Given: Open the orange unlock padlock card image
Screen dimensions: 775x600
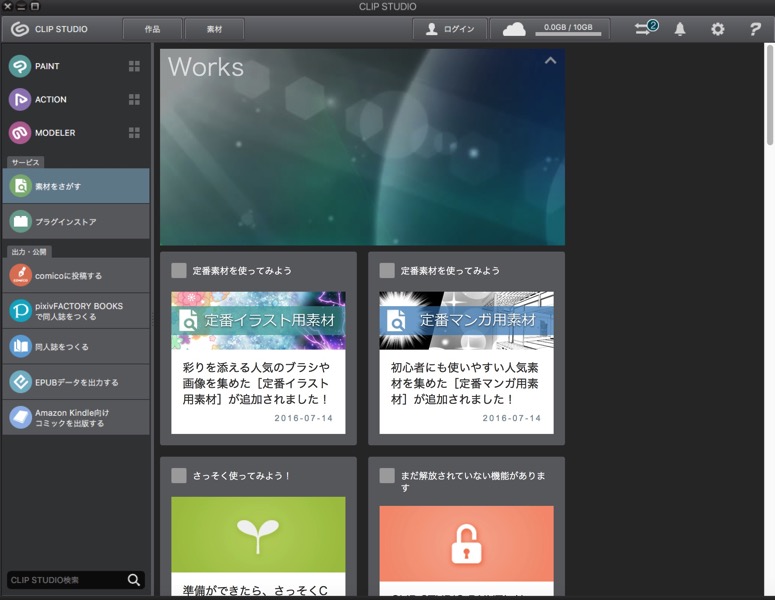Looking at the screenshot, I should click(x=466, y=544).
